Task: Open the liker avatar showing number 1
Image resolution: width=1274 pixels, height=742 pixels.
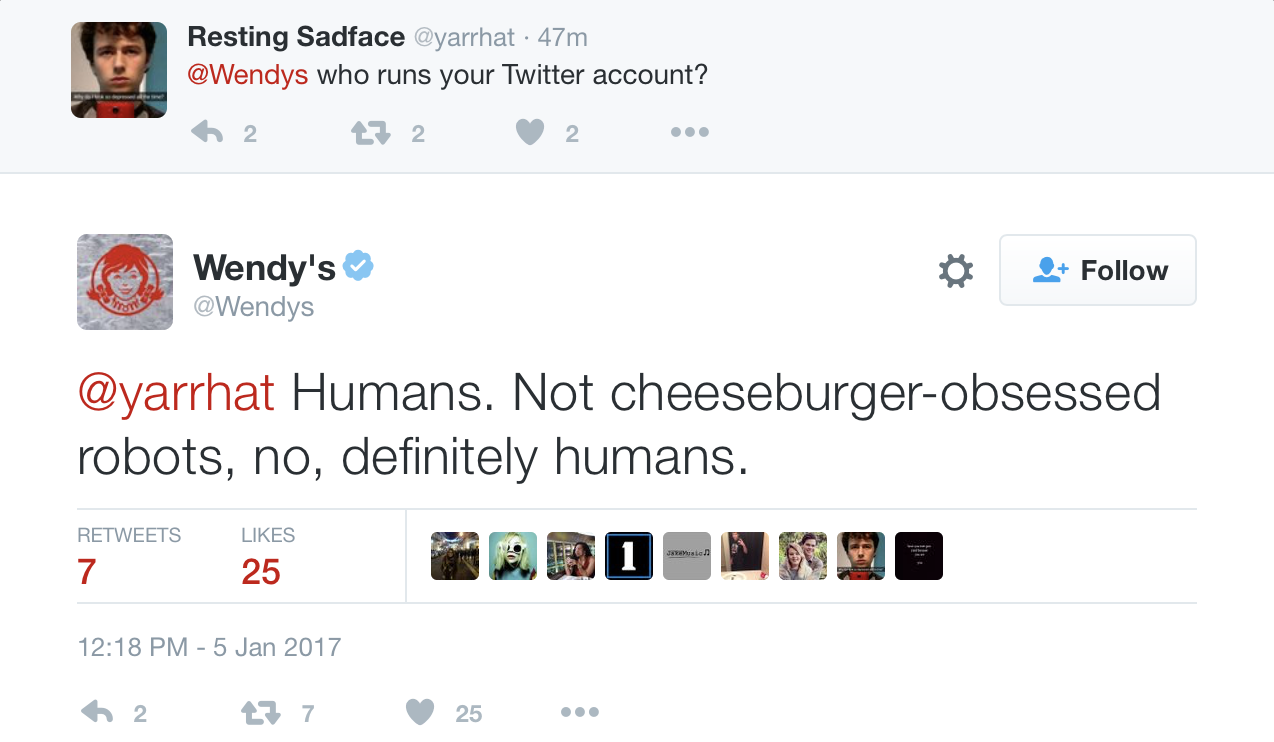Action: click(x=629, y=556)
